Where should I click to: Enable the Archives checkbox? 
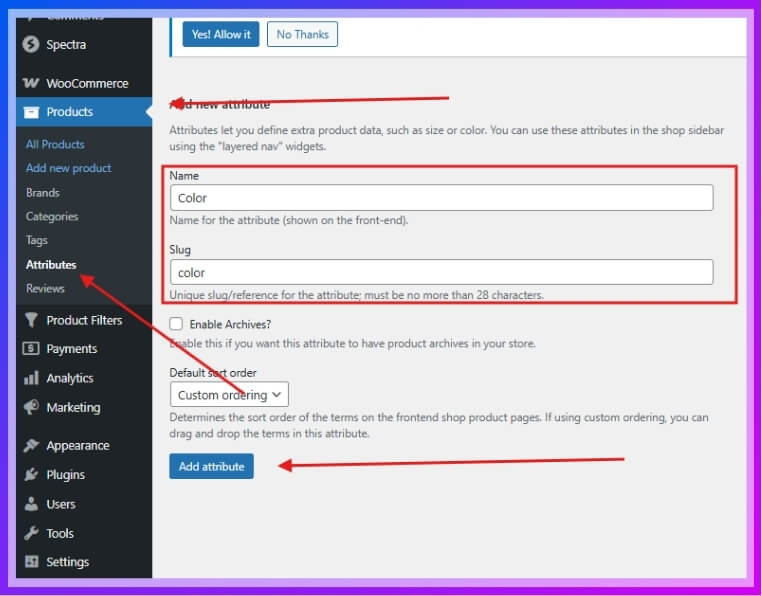pyautogui.click(x=177, y=324)
